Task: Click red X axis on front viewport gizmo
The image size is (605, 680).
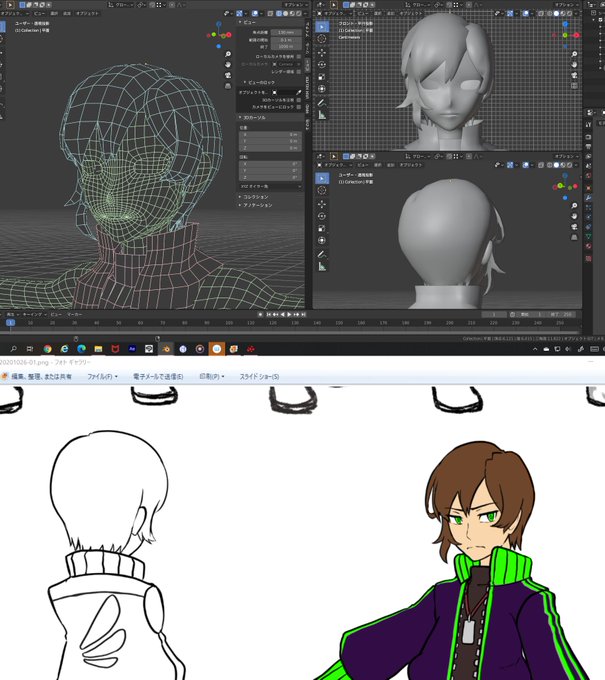Action: [577, 35]
